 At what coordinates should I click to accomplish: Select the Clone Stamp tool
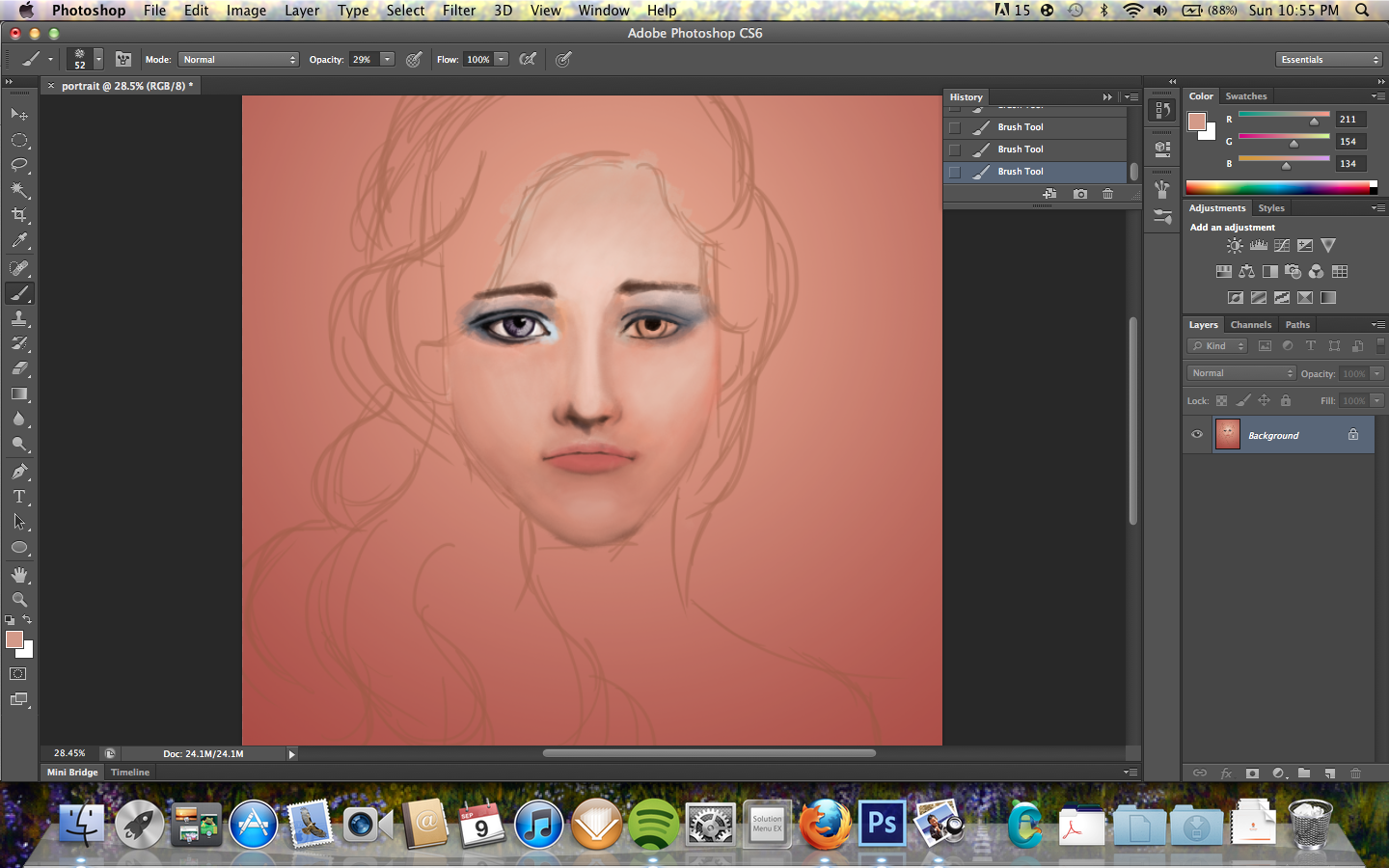pos(18,318)
